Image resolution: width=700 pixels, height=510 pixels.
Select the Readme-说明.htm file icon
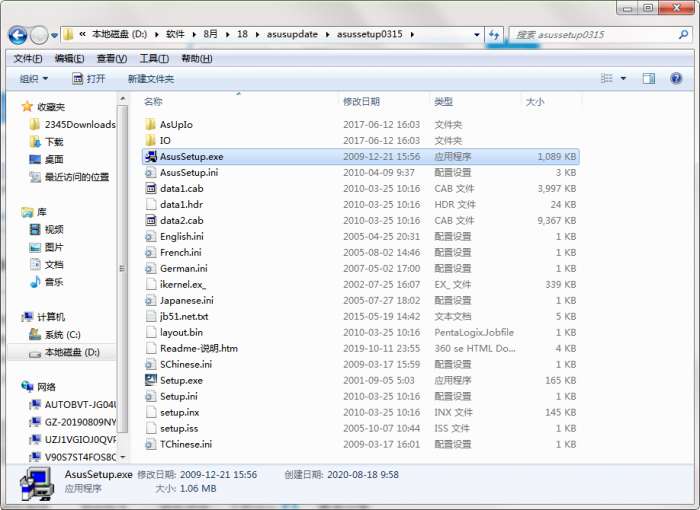pos(151,348)
